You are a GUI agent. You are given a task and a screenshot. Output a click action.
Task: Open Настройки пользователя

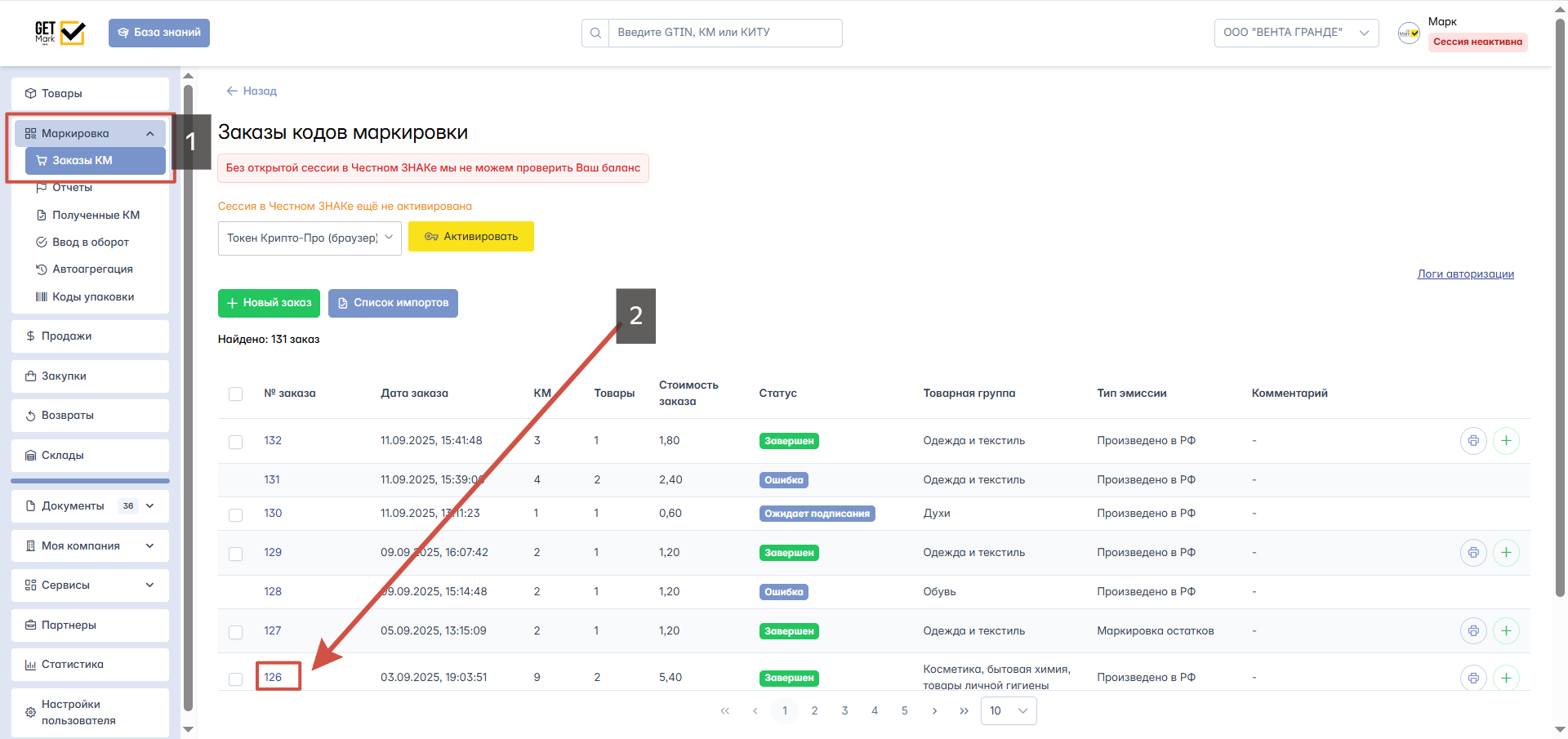[x=90, y=712]
